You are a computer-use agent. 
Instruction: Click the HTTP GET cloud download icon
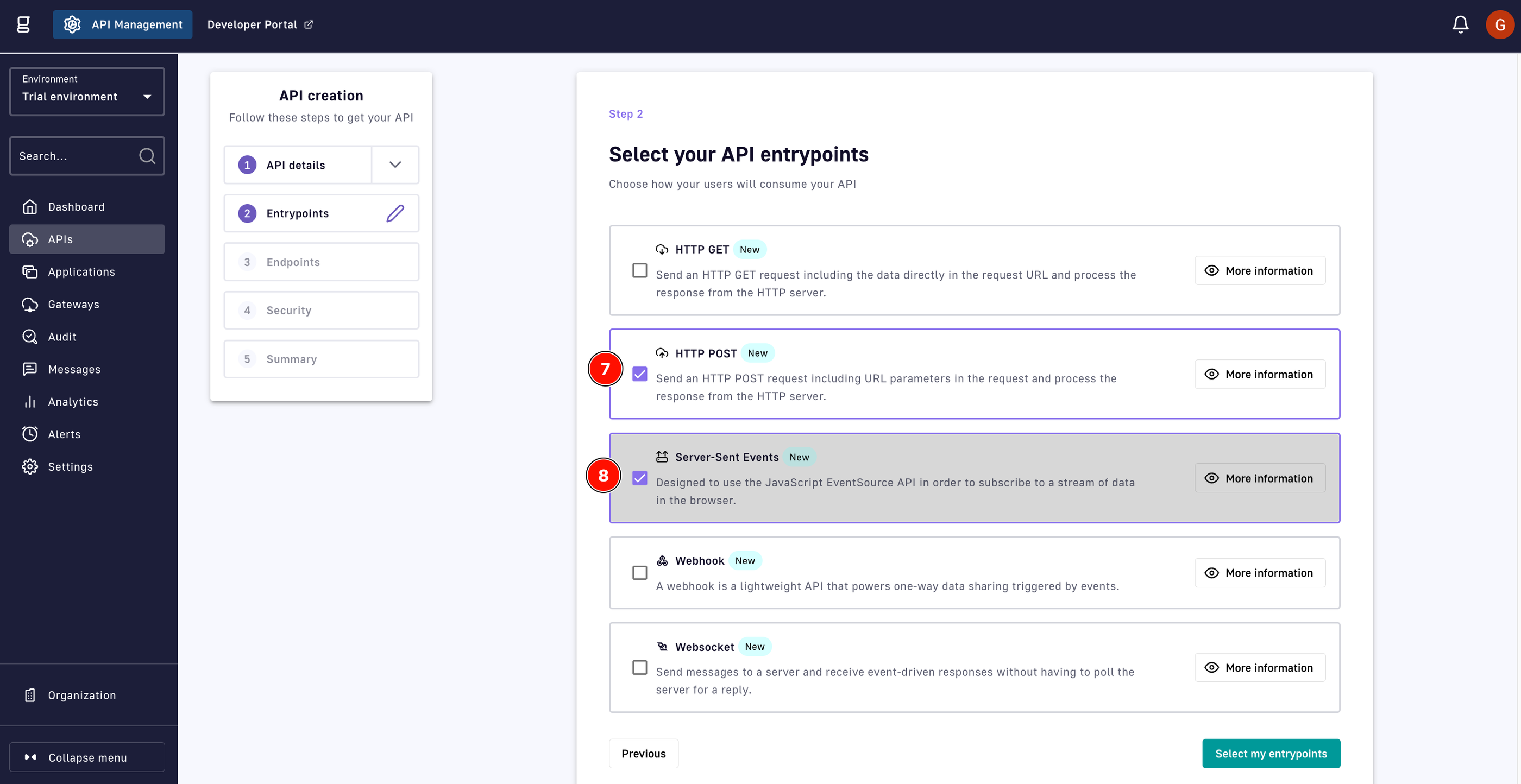pyautogui.click(x=662, y=249)
